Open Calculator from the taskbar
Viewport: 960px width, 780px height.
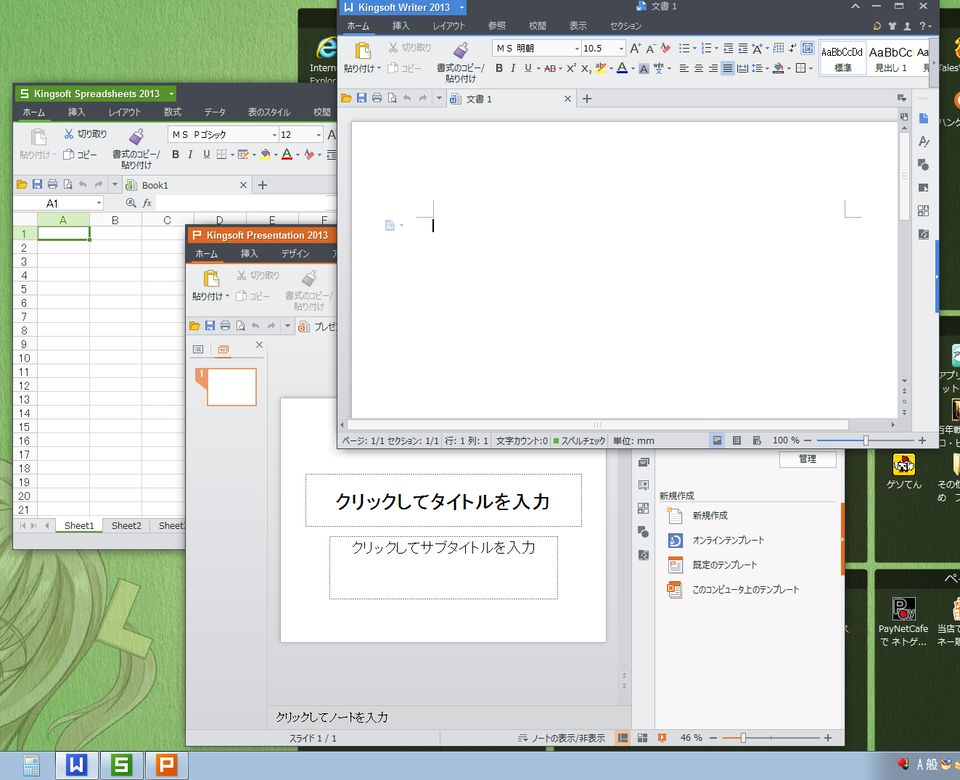(x=31, y=766)
